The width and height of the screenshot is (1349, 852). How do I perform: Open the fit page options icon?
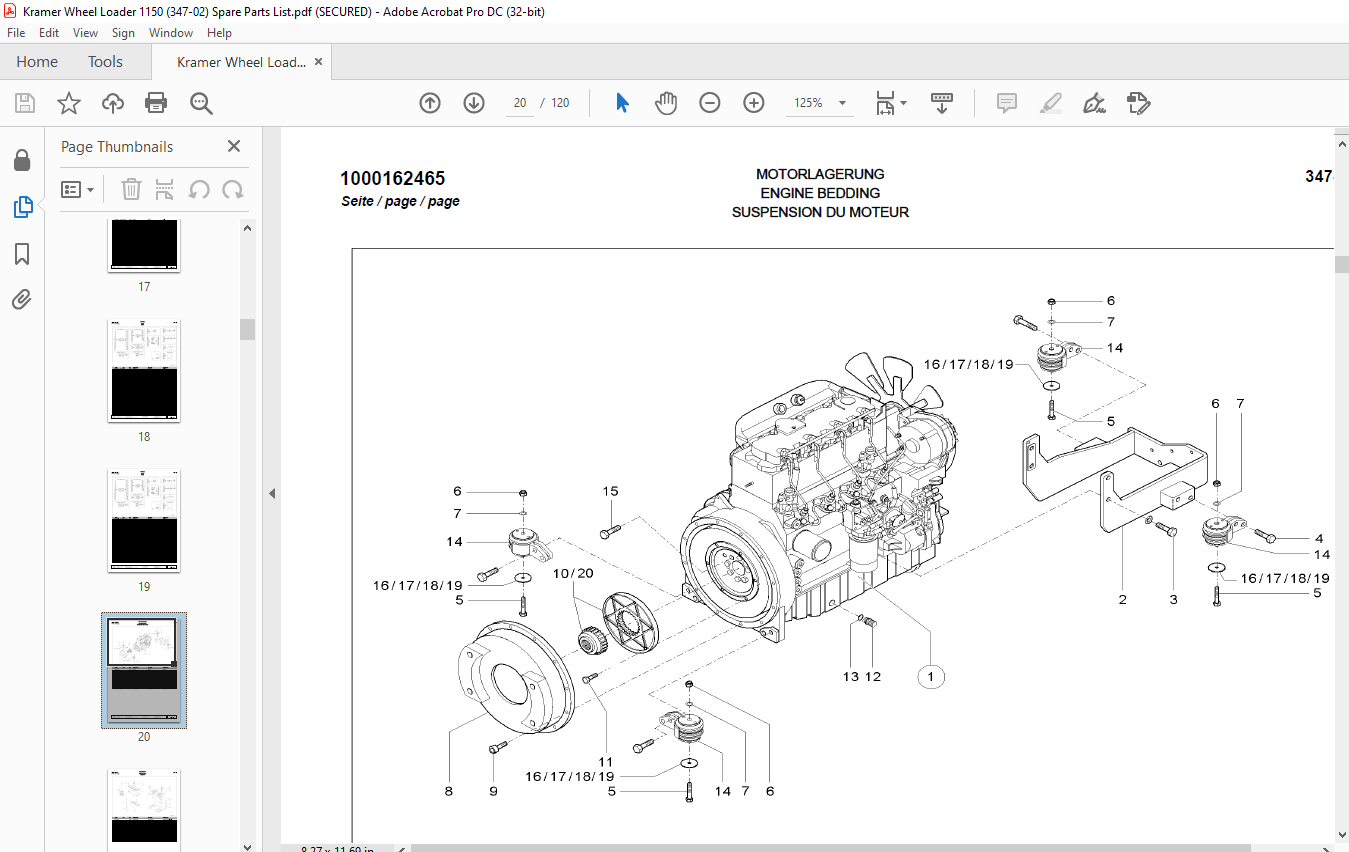(890, 103)
